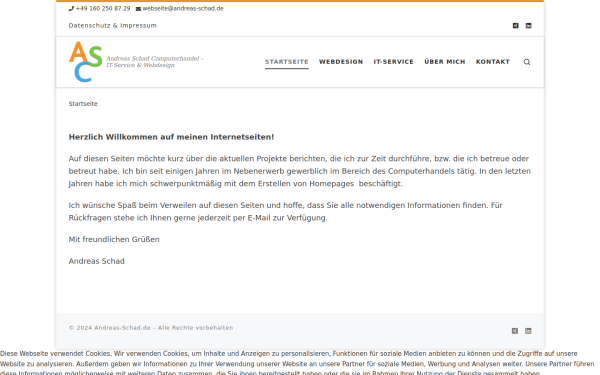Open the Xing icon in the header

click(515, 26)
